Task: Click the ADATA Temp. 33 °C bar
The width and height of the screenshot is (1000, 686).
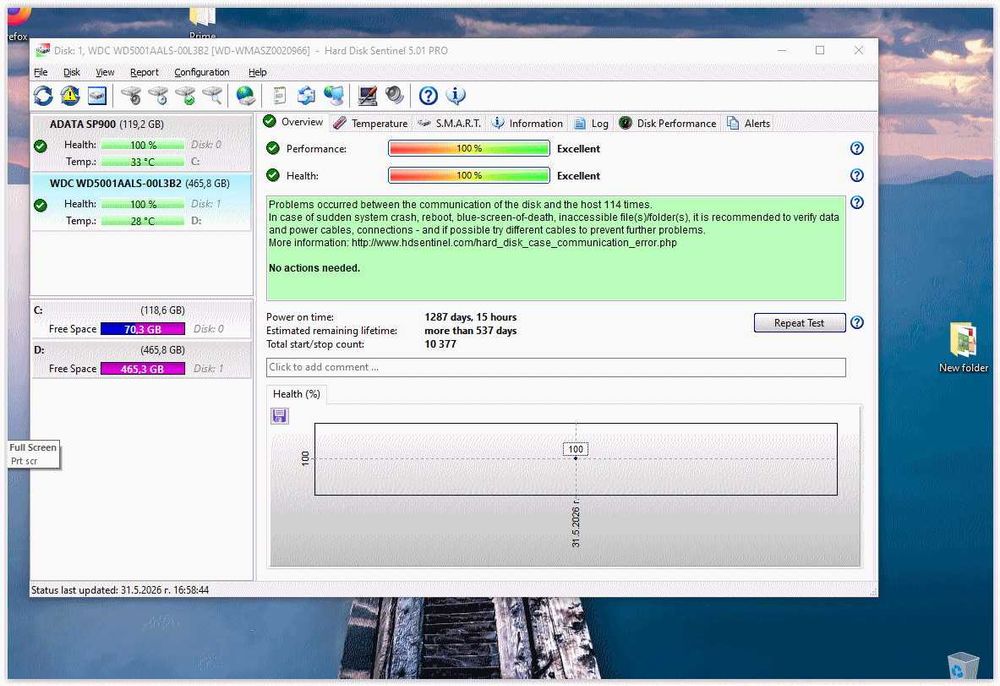Action: [143, 162]
